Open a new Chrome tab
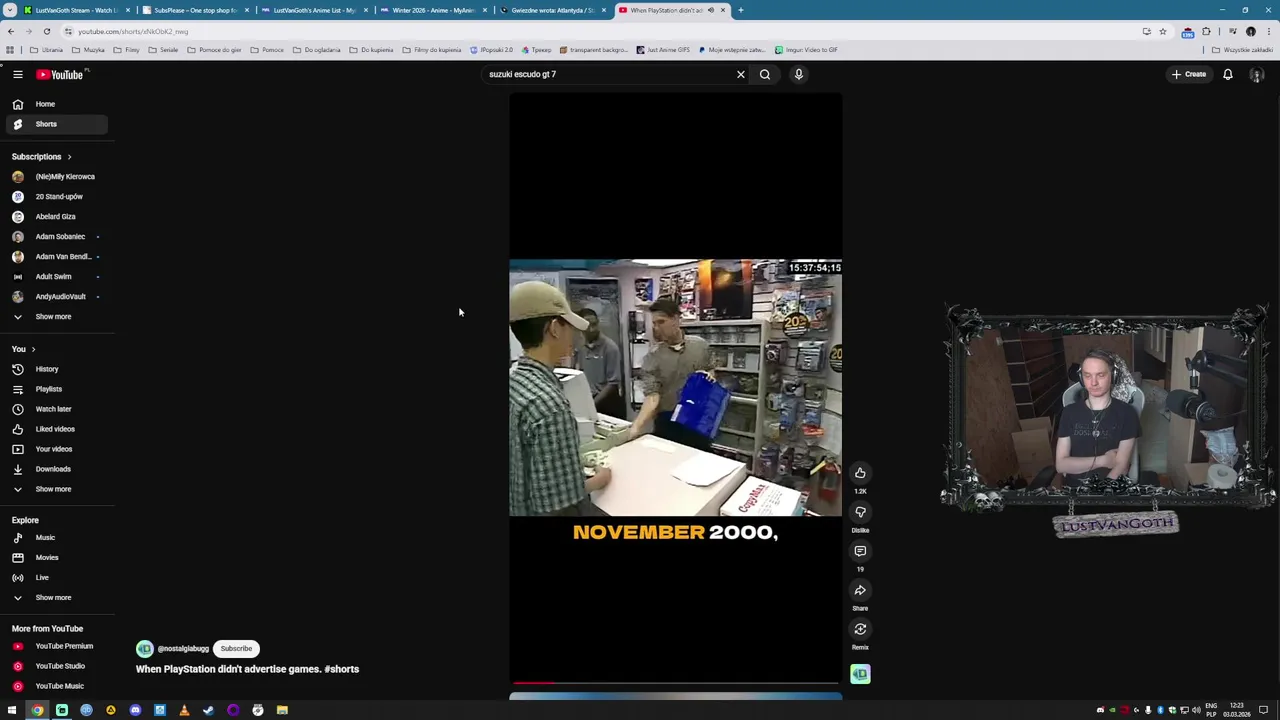Image resolution: width=1280 pixels, height=720 pixels. (x=740, y=10)
